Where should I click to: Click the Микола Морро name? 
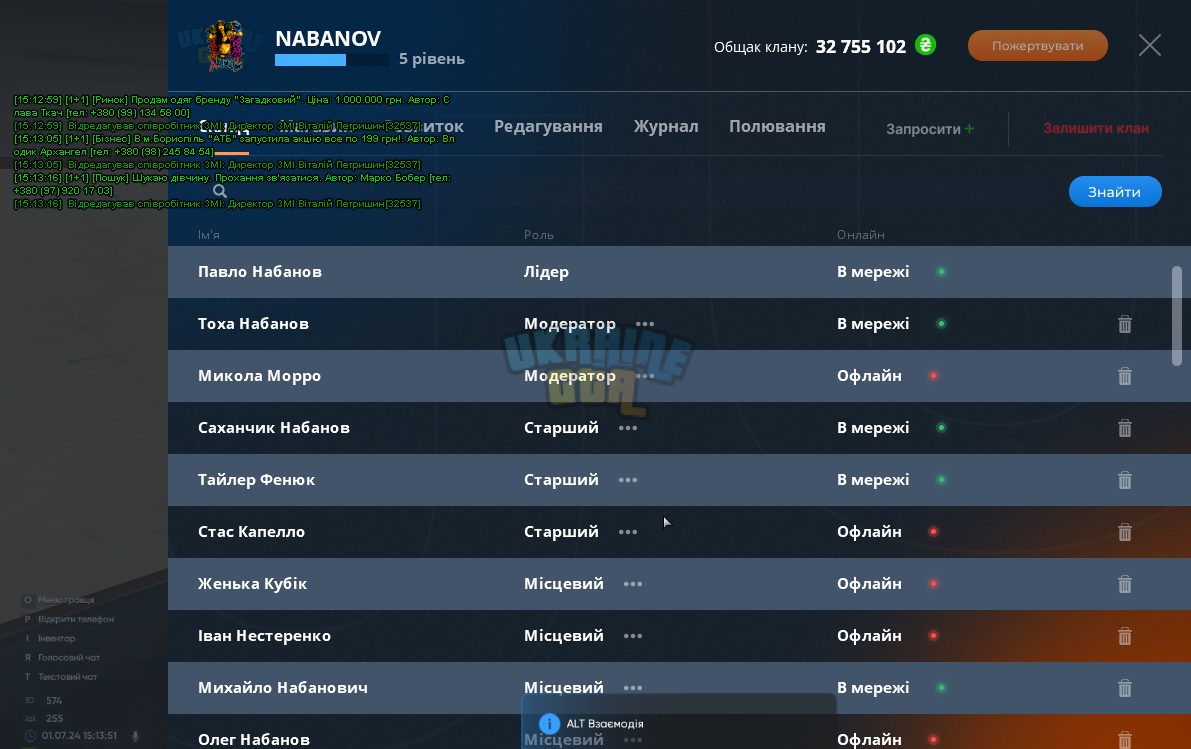(x=259, y=376)
